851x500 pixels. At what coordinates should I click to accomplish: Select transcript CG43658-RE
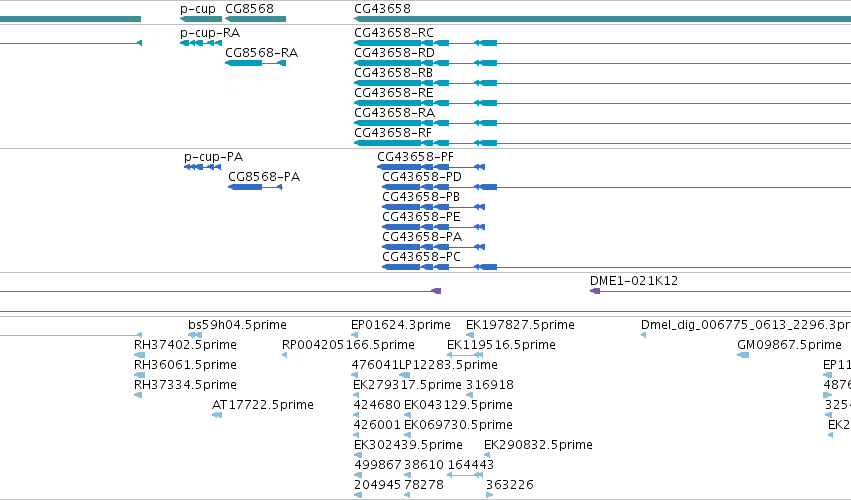click(x=393, y=93)
